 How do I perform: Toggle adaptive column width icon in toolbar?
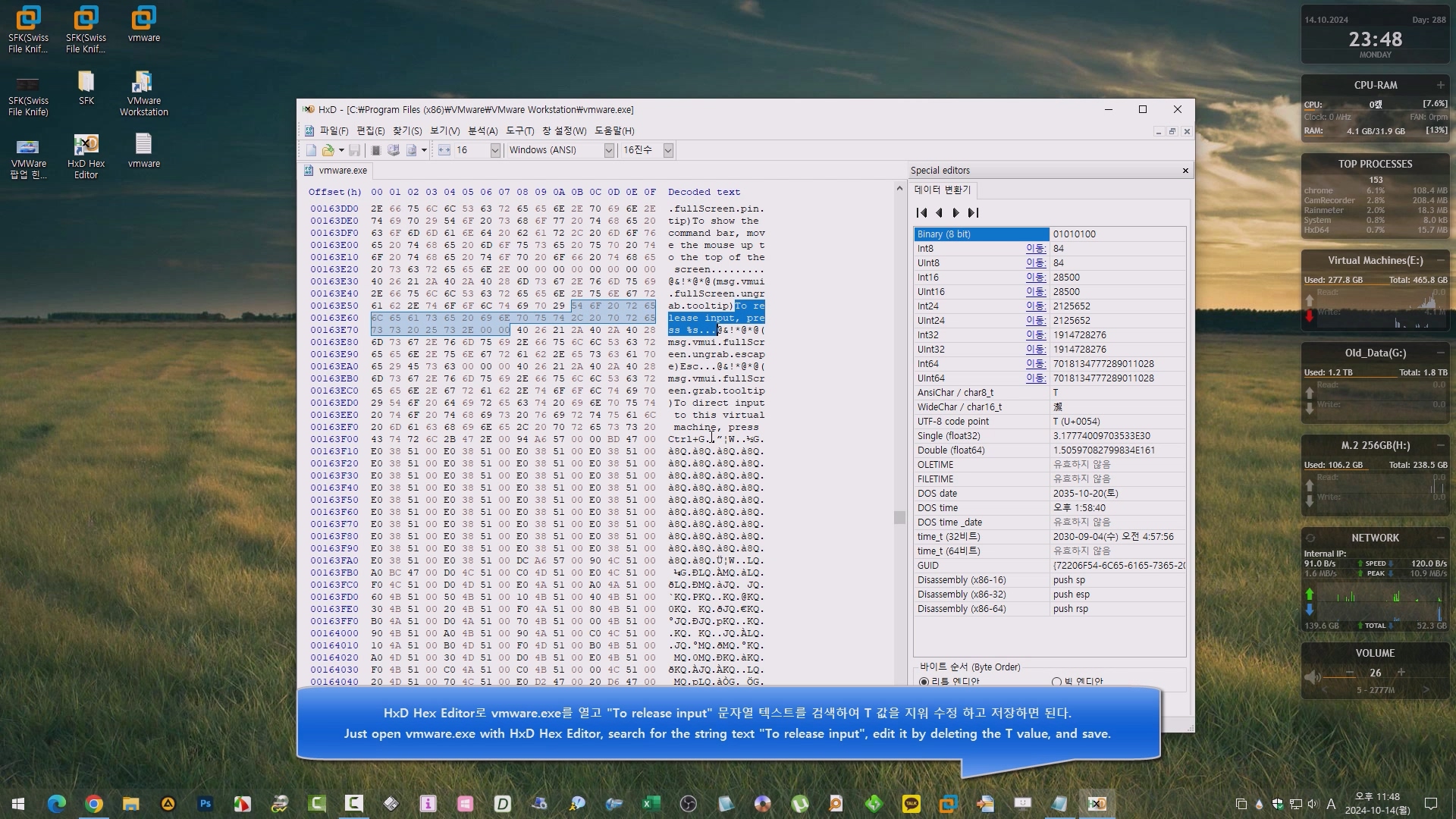pyautogui.click(x=444, y=150)
